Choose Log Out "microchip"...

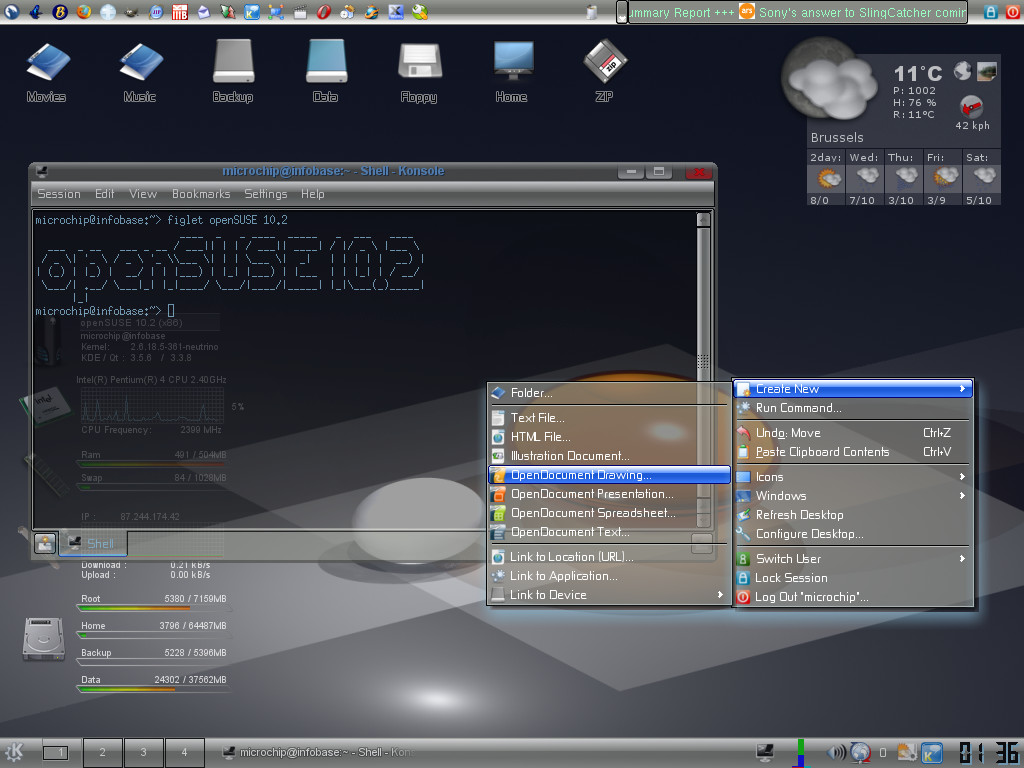point(854,597)
